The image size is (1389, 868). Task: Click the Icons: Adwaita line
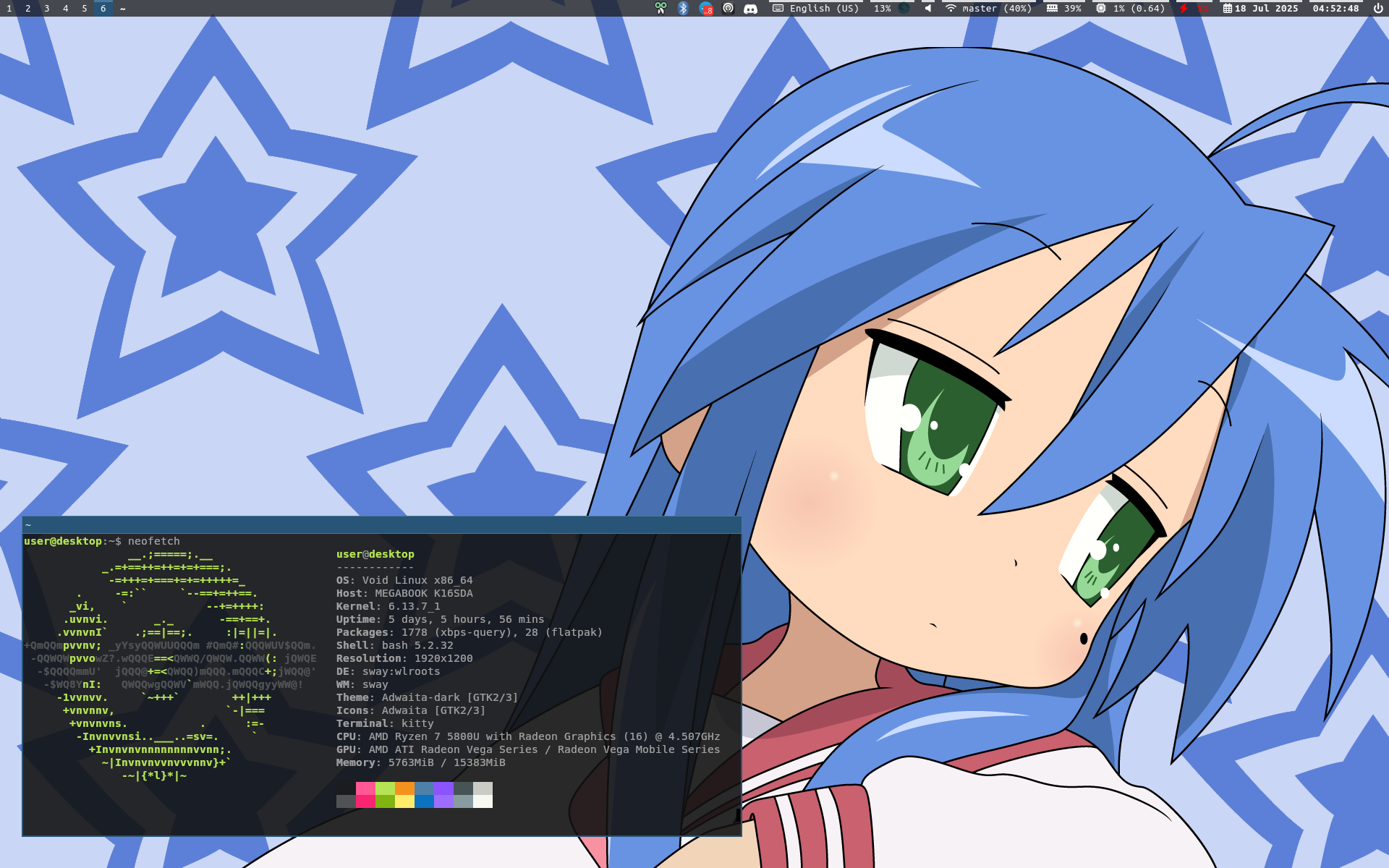tap(411, 710)
